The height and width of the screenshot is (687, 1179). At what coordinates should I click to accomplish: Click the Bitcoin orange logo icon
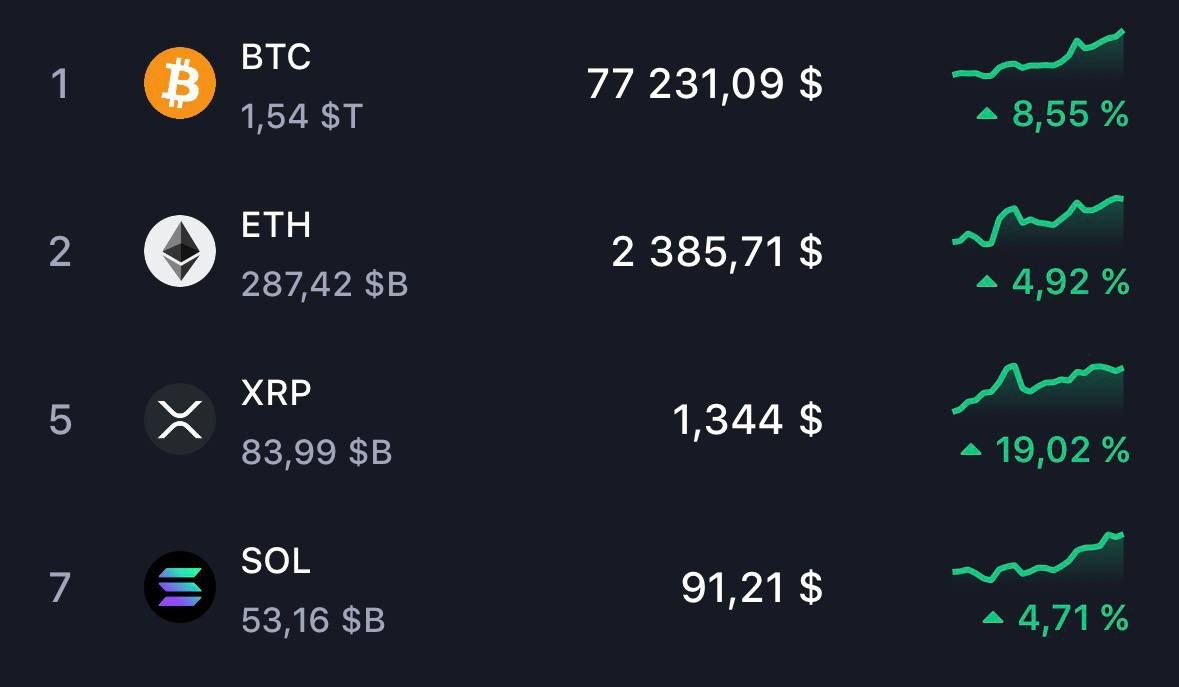point(180,83)
